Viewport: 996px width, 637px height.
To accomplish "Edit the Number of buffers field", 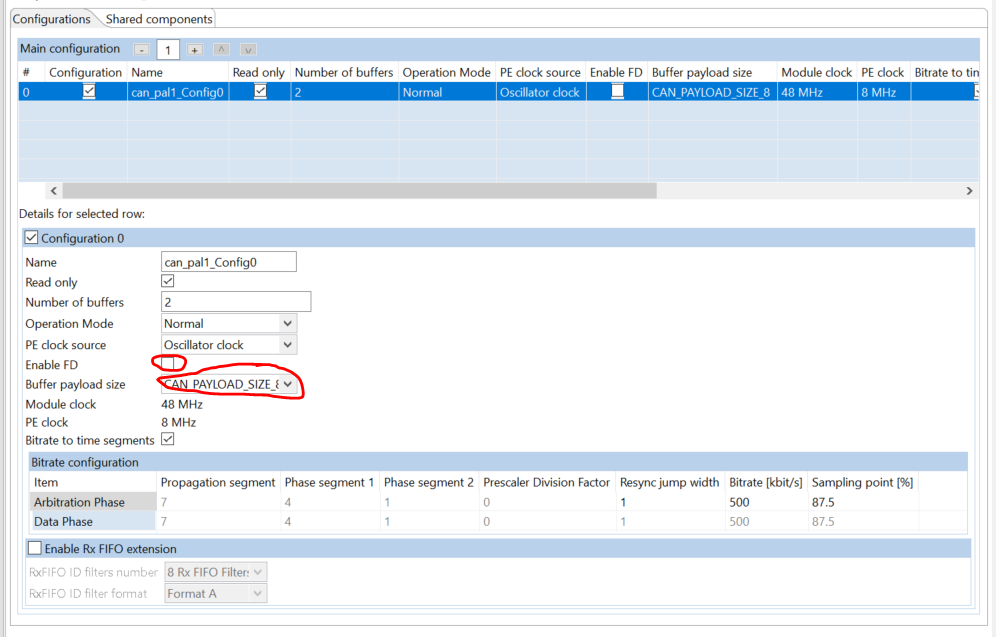I will (x=235, y=301).
